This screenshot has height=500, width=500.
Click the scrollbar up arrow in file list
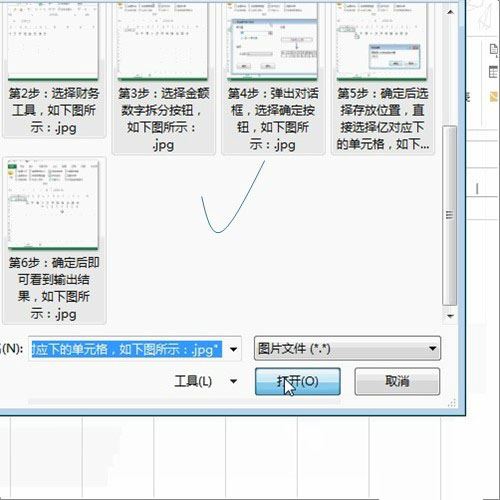click(x=450, y=12)
